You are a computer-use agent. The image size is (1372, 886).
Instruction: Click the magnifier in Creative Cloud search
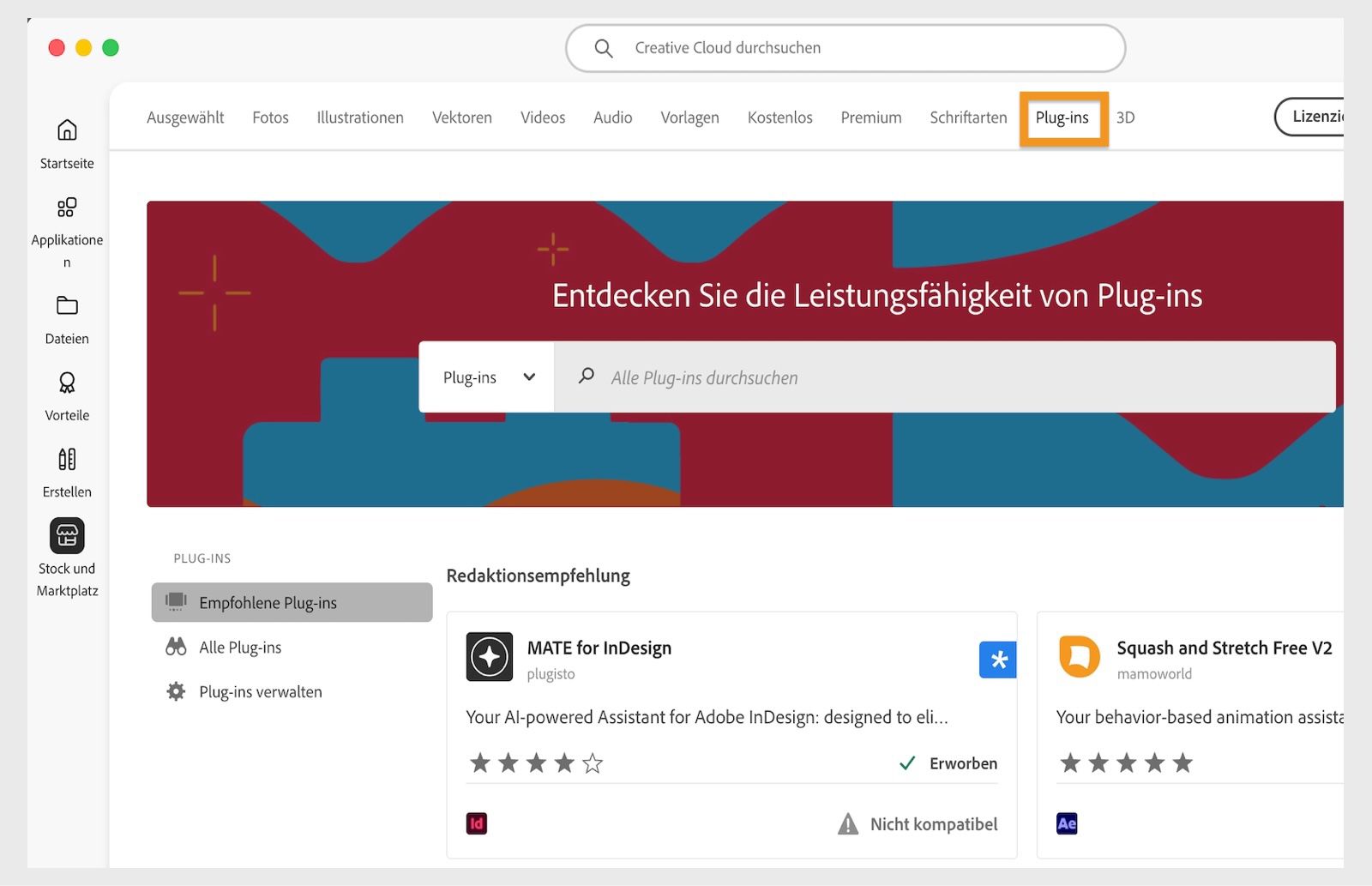pyautogui.click(x=604, y=49)
